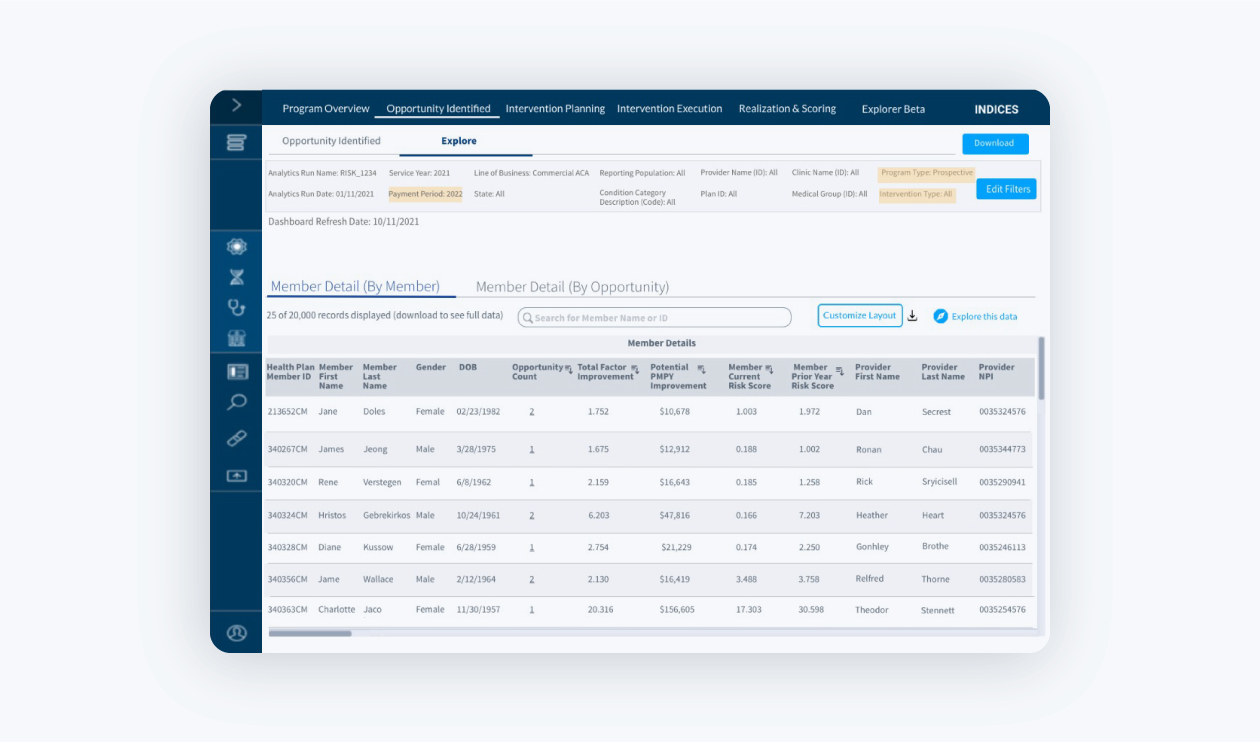Click the Program Type: Prospective filter label
Screen dimensions: 1260x742
(927, 173)
